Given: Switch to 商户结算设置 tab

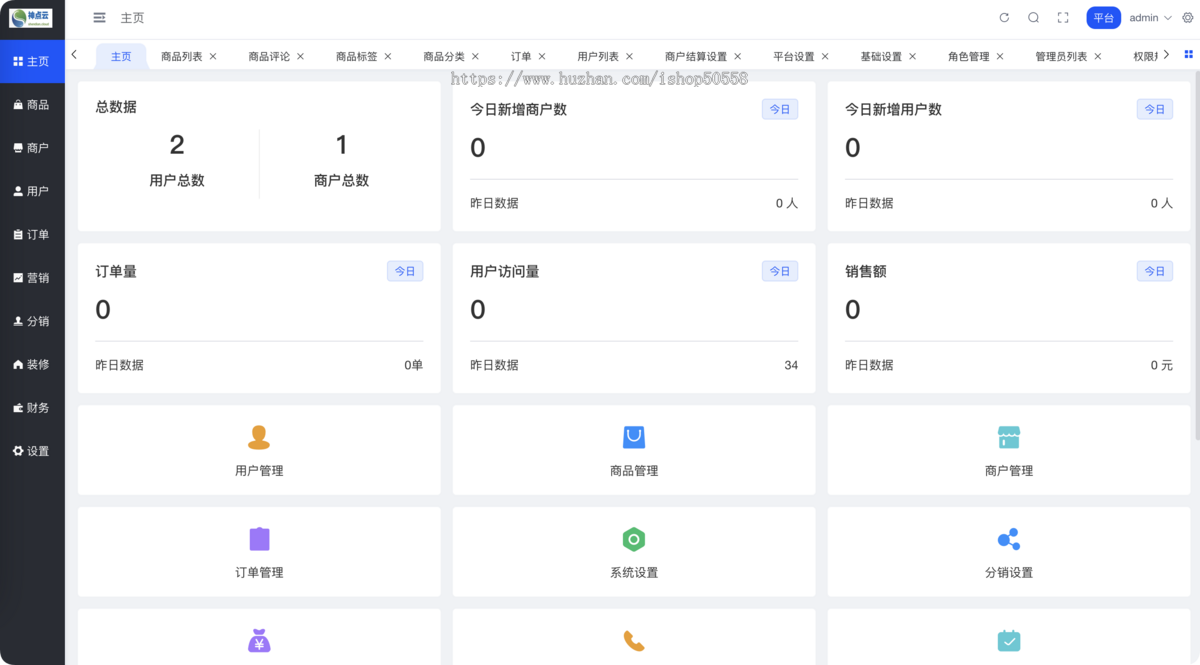Looking at the screenshot, I should (x=696, y=57).
